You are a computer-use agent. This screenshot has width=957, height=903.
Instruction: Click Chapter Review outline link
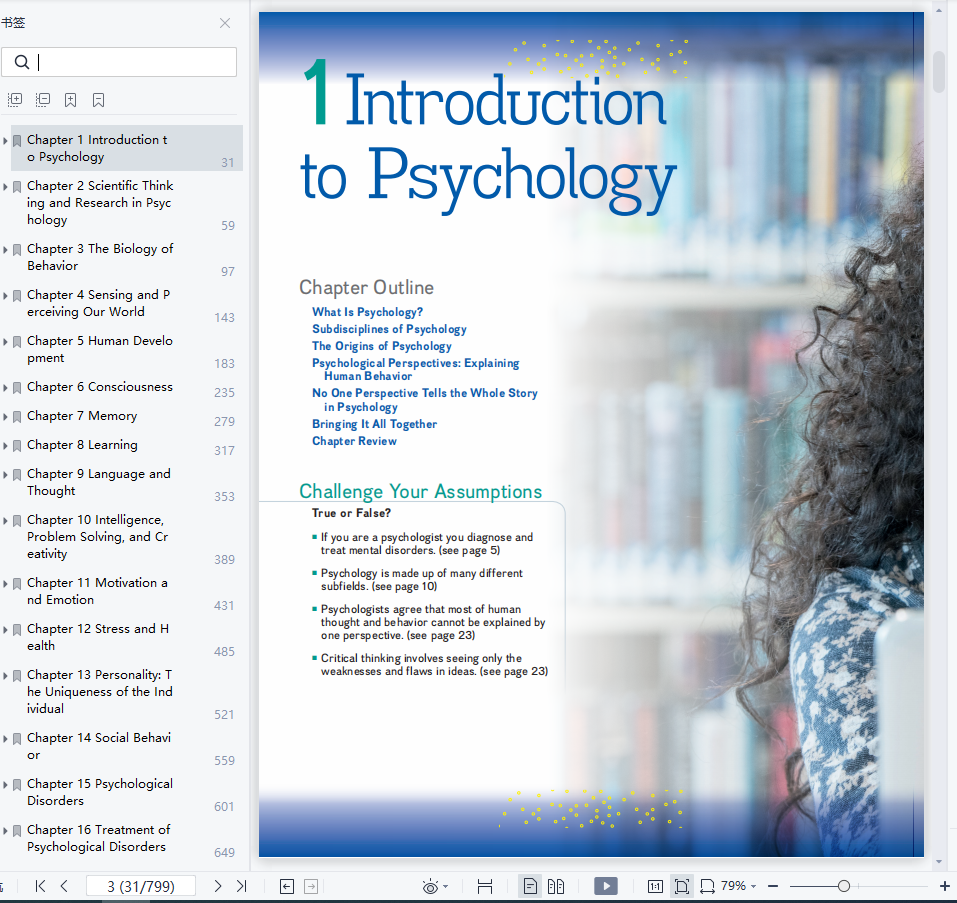pyautogui.click(x=354, y=441)
